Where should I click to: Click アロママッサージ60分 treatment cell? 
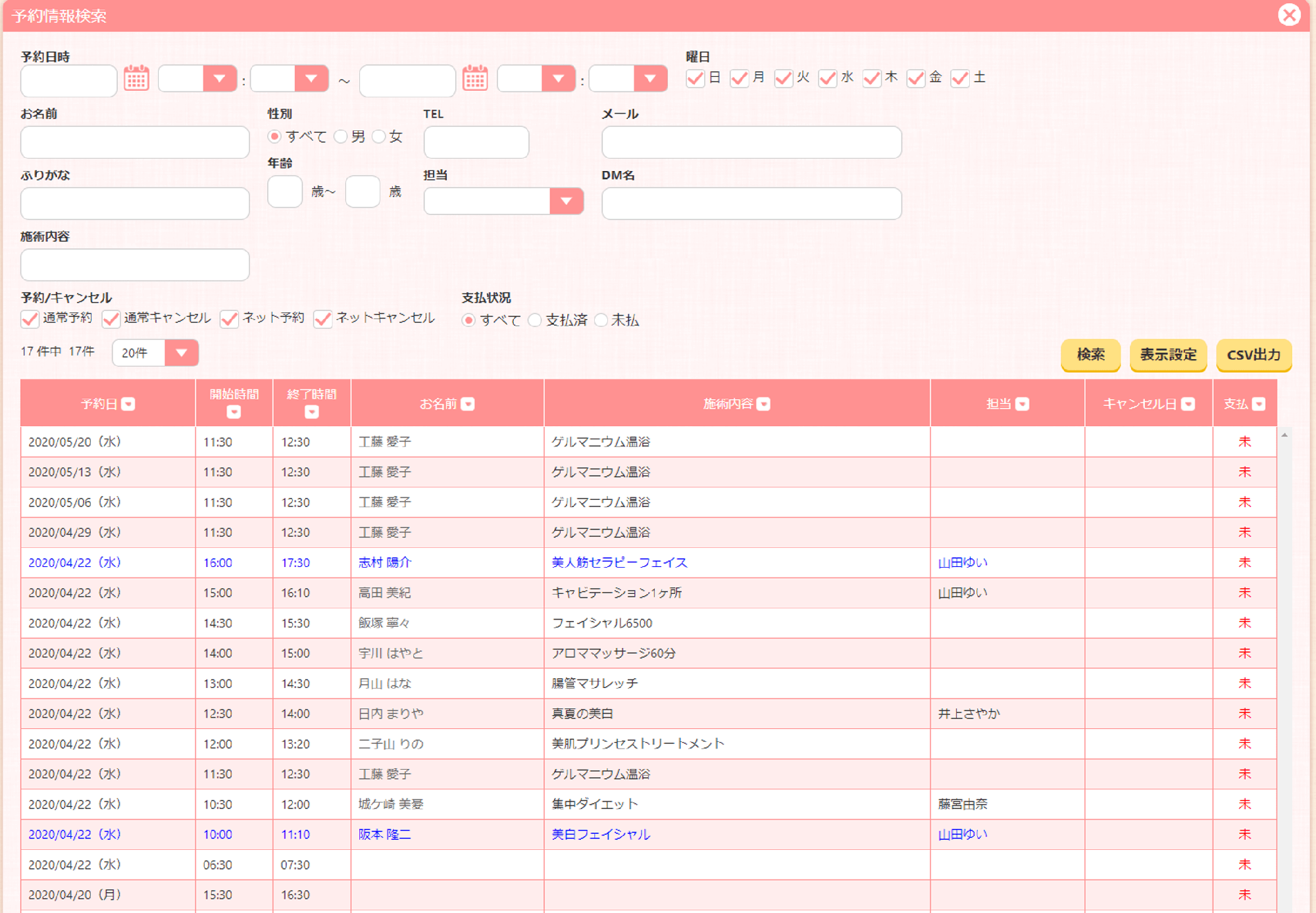coord(737,653)
